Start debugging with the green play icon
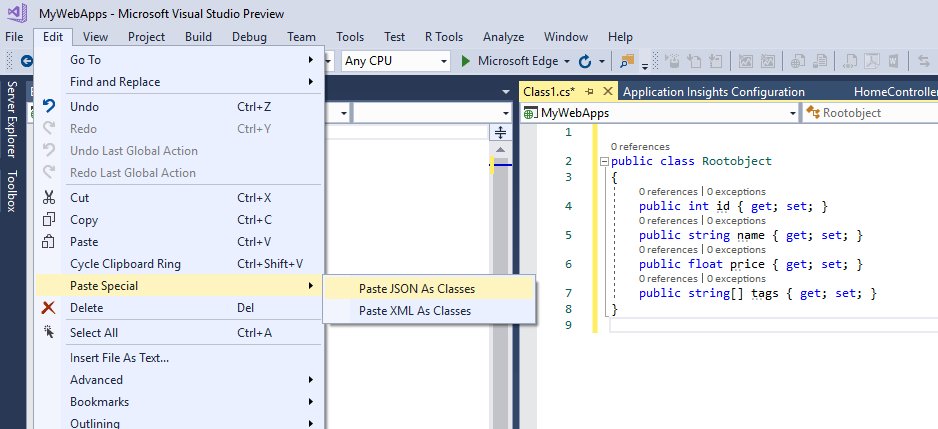Screen dimensions: 938x429 465,61
